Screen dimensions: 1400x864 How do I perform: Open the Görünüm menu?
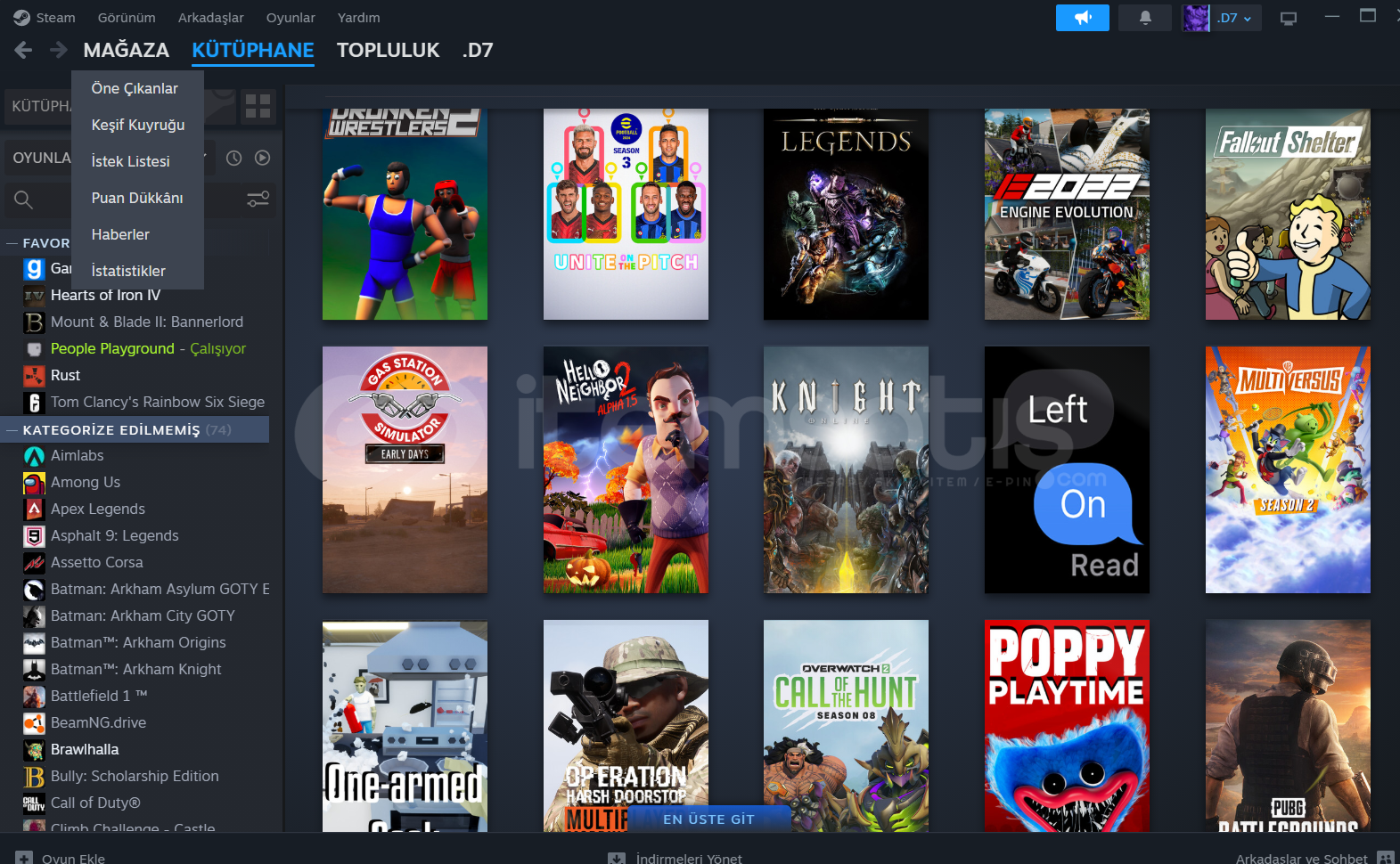click(127, 18)
